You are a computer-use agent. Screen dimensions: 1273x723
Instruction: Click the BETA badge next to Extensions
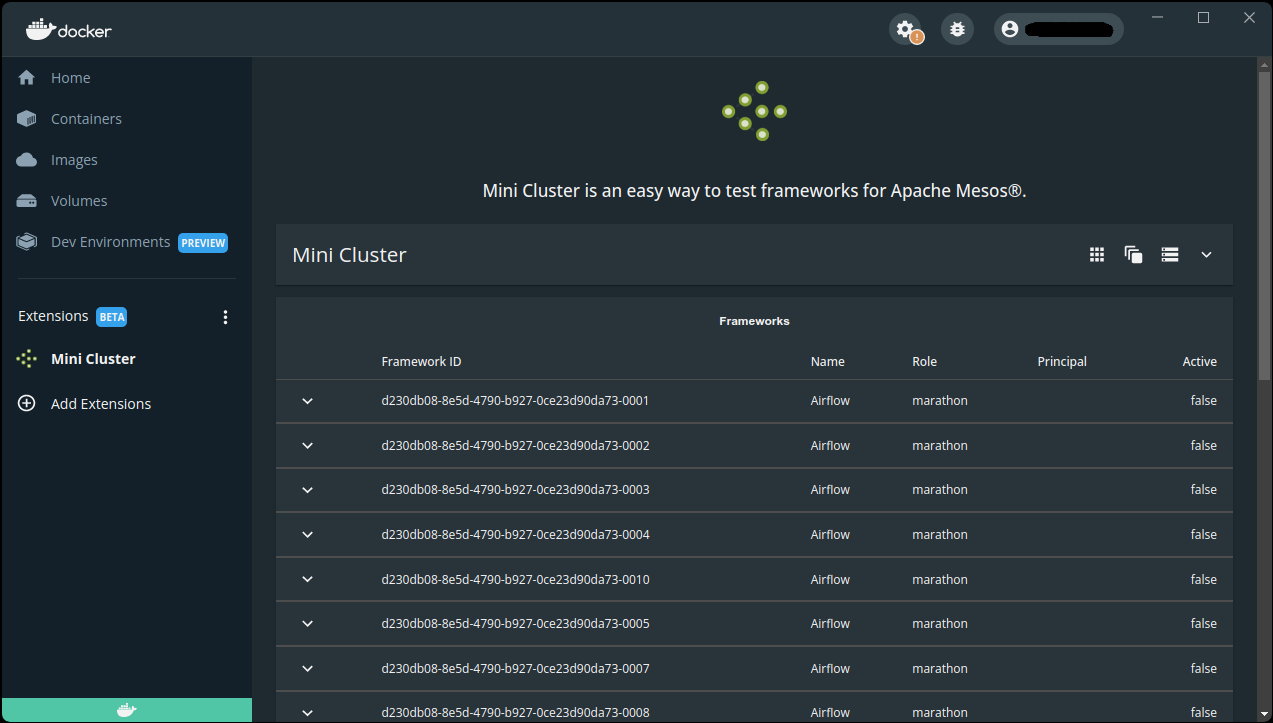112,317
